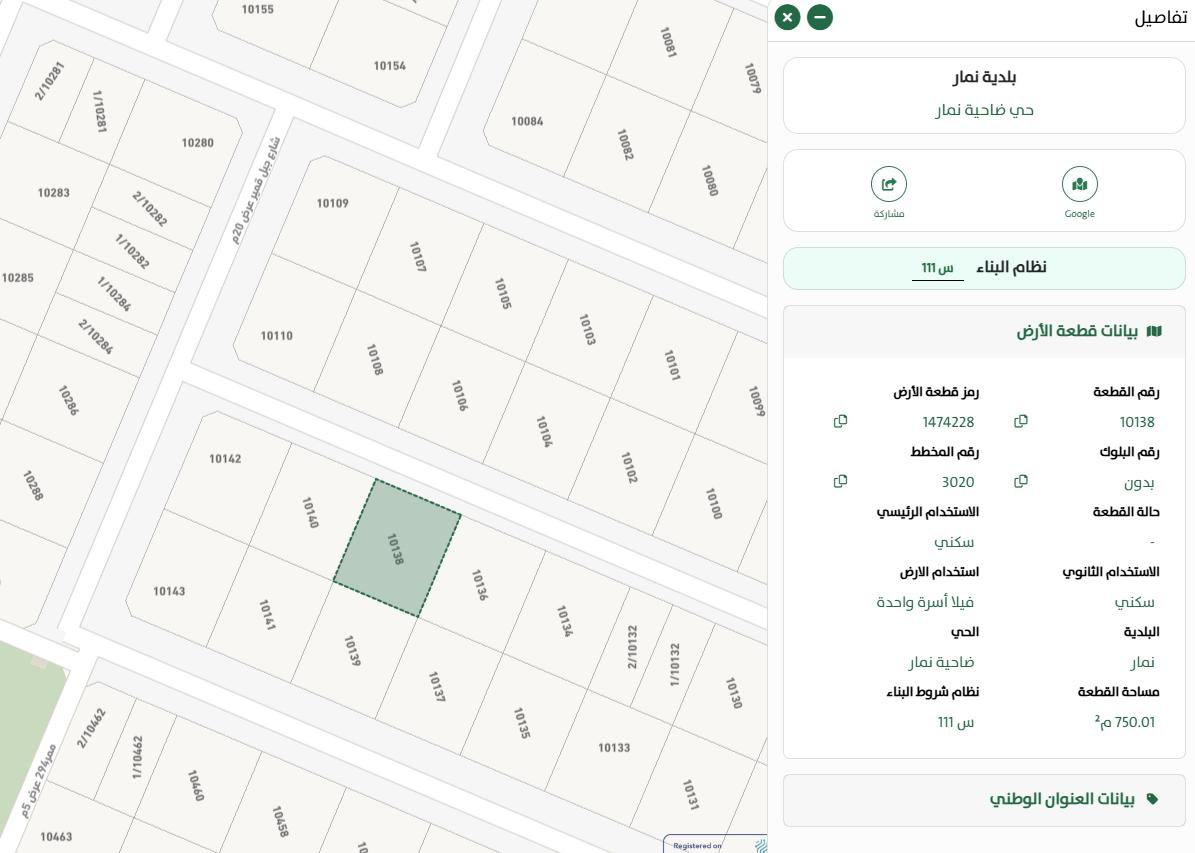Viewport: 1195px width, 853px height.
Task: Select parcel 10140 on the map
Action: 312,513
